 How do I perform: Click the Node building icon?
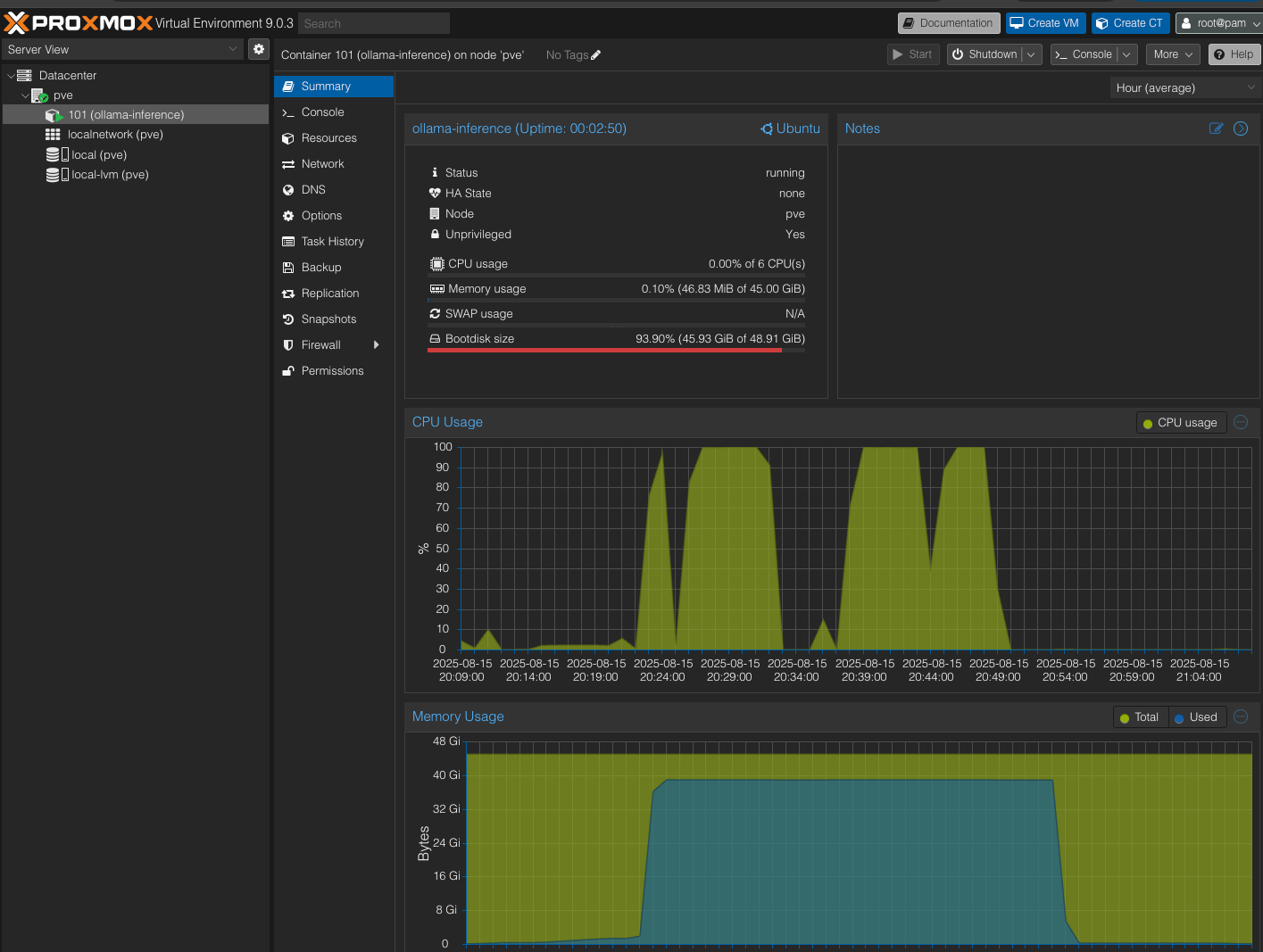point(435,213)
